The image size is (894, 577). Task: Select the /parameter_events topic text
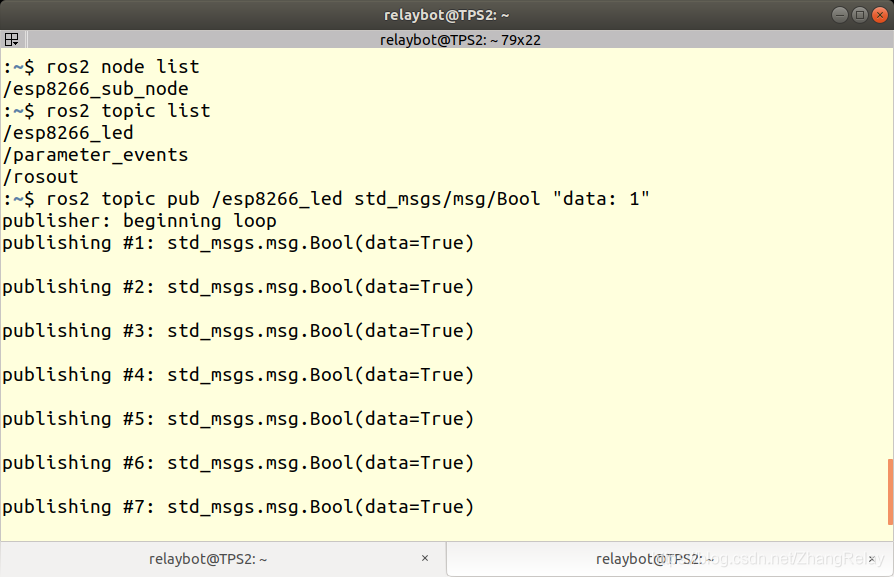click(95, 154)
